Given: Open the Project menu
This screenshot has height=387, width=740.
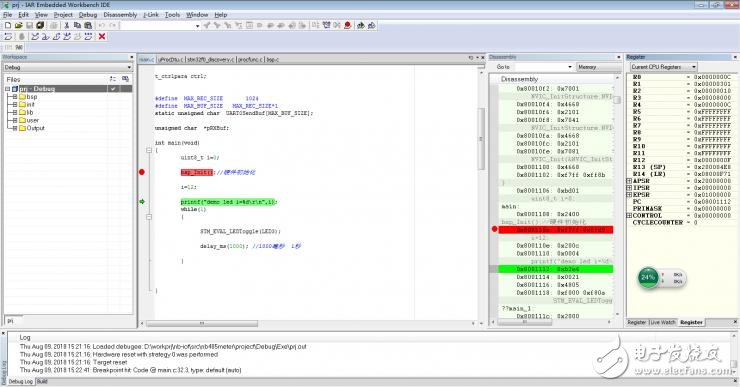Looking at the screenshot, I should 63,15.
